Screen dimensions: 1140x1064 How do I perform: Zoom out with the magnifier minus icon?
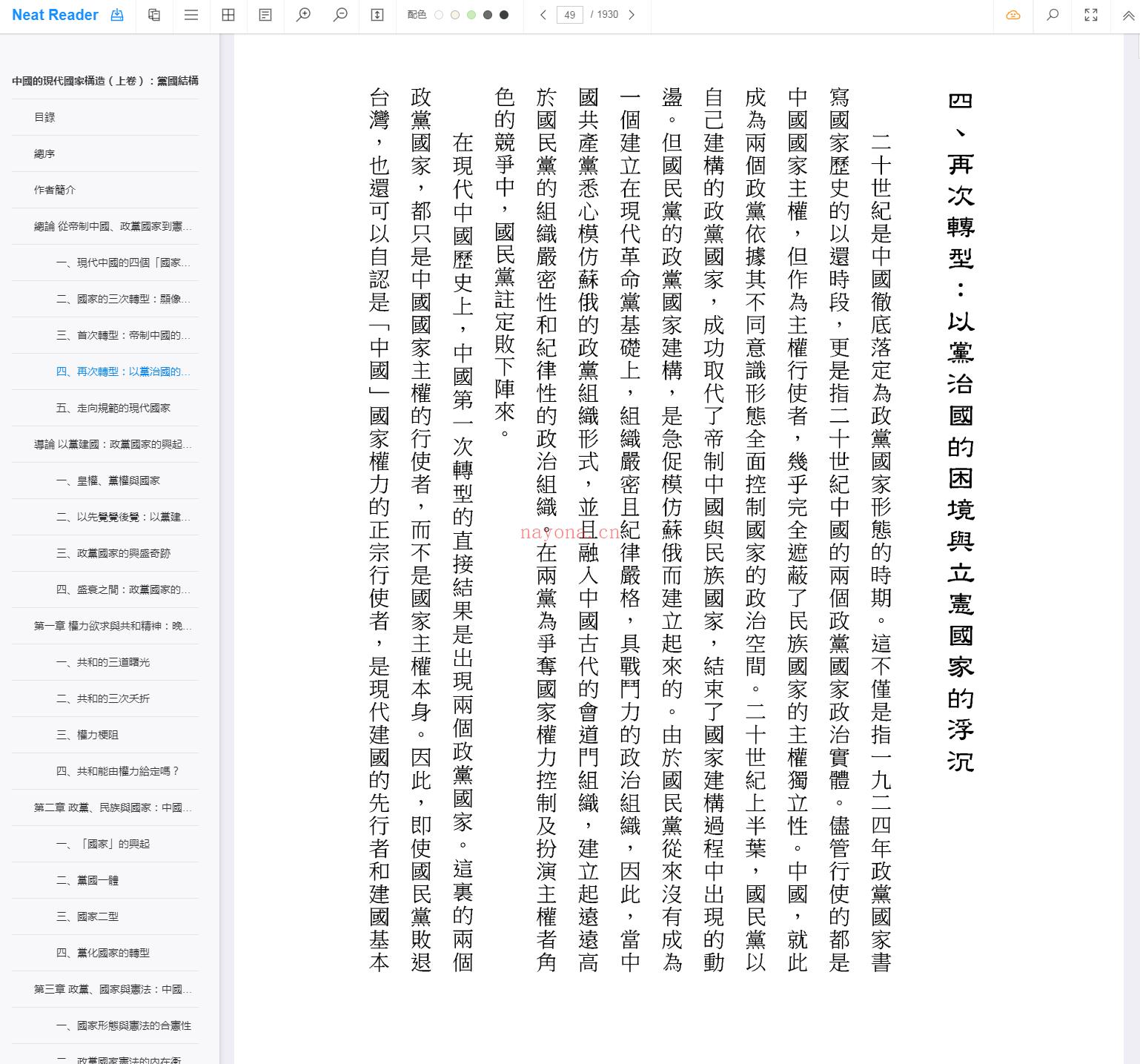340,15
